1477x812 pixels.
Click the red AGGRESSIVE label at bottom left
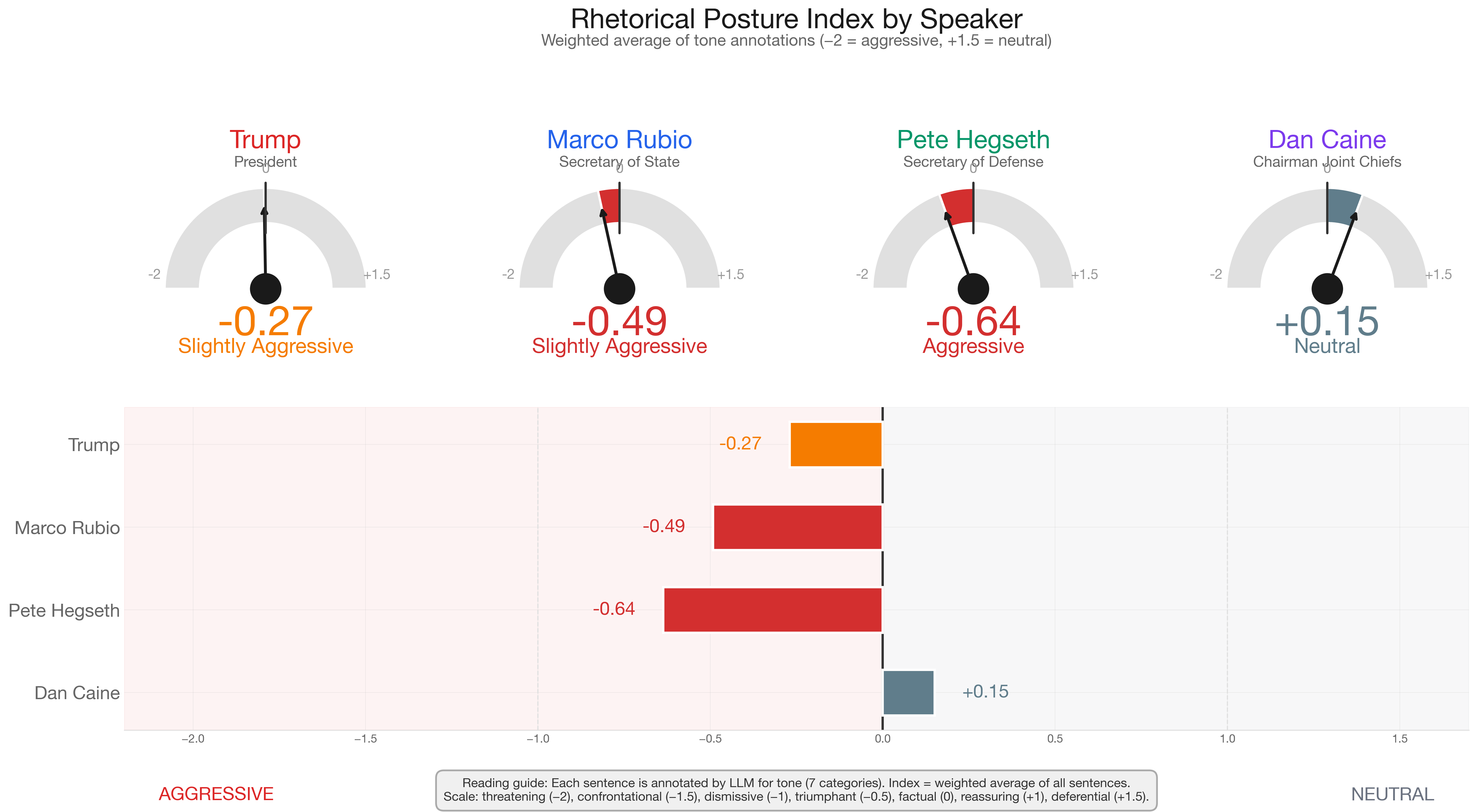point(216,794)
